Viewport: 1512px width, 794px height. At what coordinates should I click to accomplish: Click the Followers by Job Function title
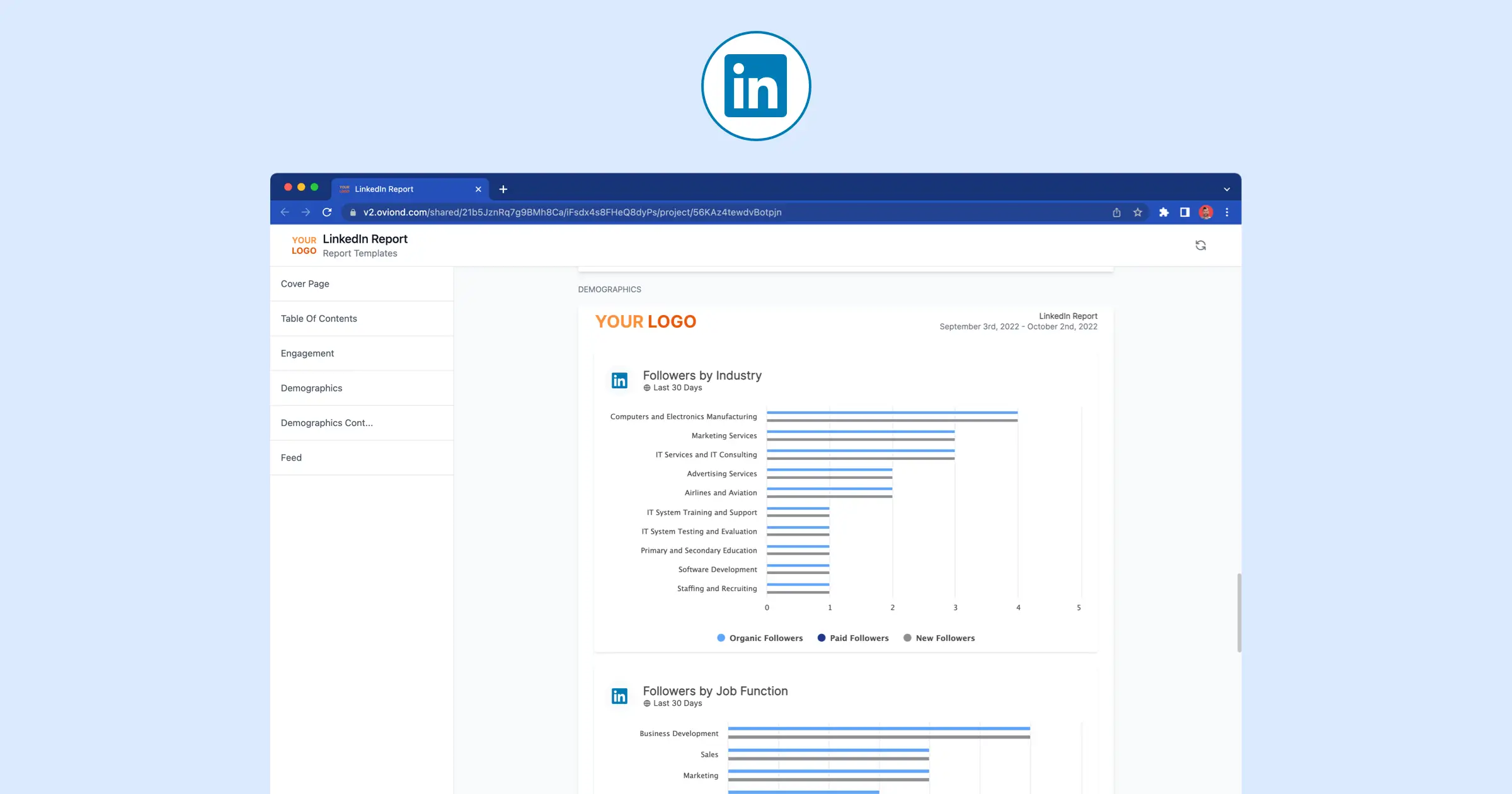715,691
